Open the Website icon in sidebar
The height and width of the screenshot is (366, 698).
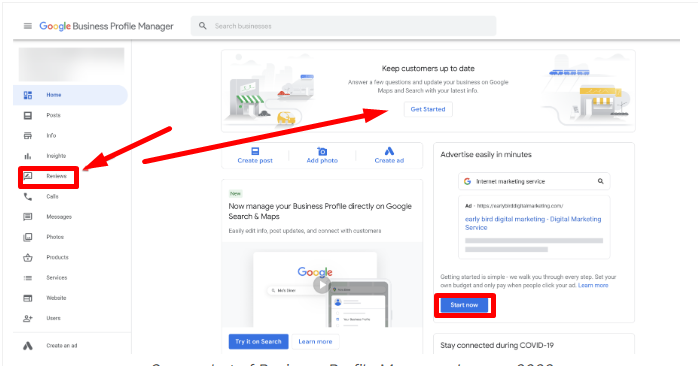point(28,298)
